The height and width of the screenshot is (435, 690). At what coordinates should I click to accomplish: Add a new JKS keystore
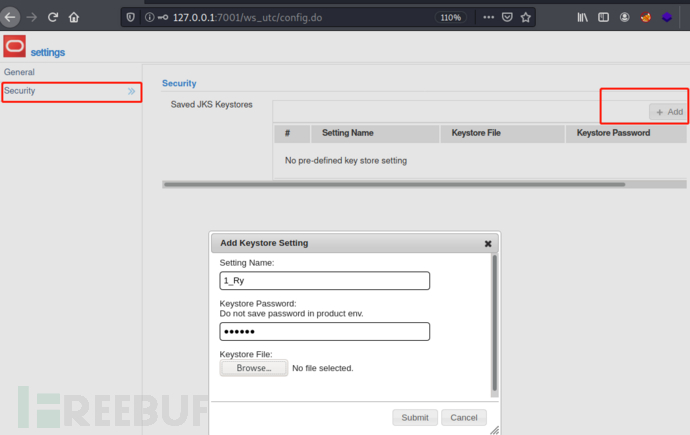pos(669,112)
